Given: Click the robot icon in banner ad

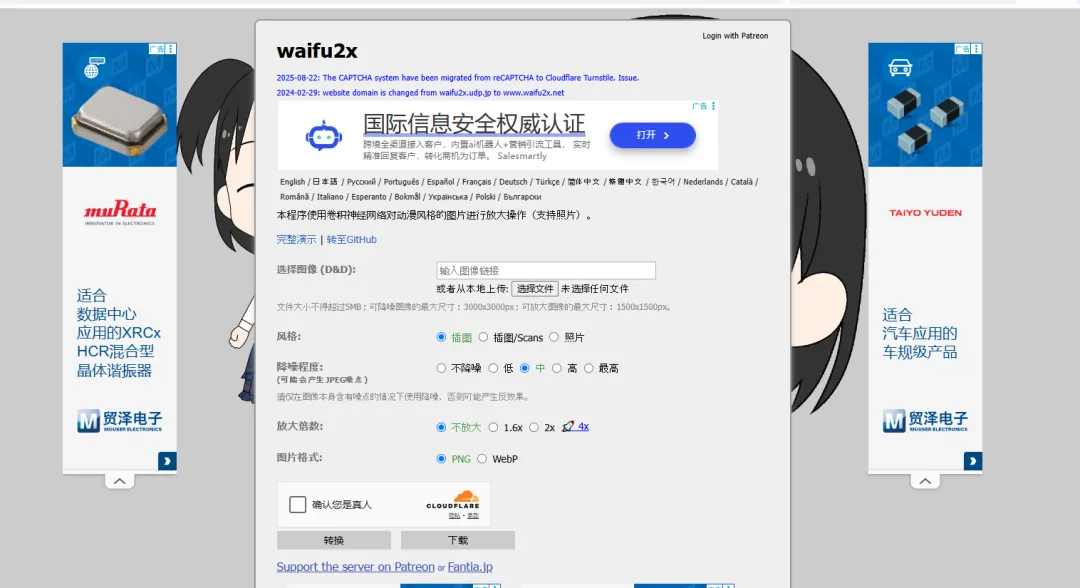Looking at the screenshot, I should pos(324,136).
